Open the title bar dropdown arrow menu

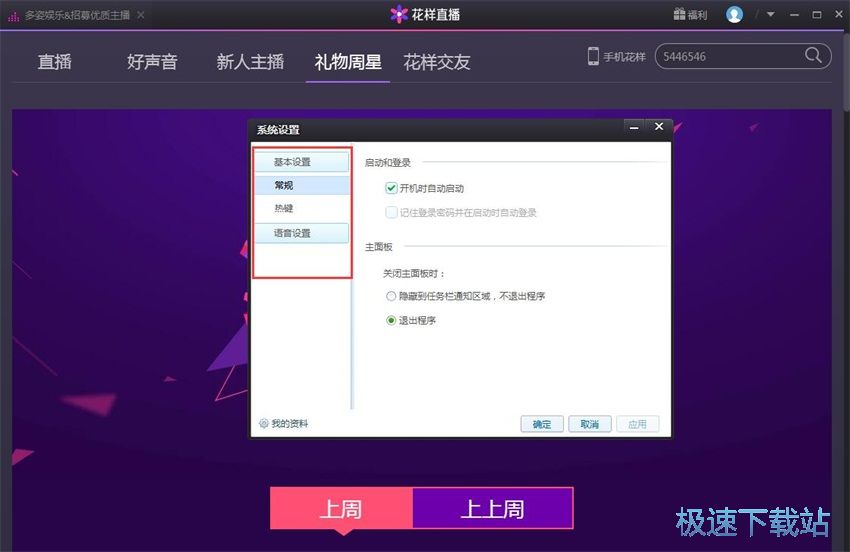(770, 15)
